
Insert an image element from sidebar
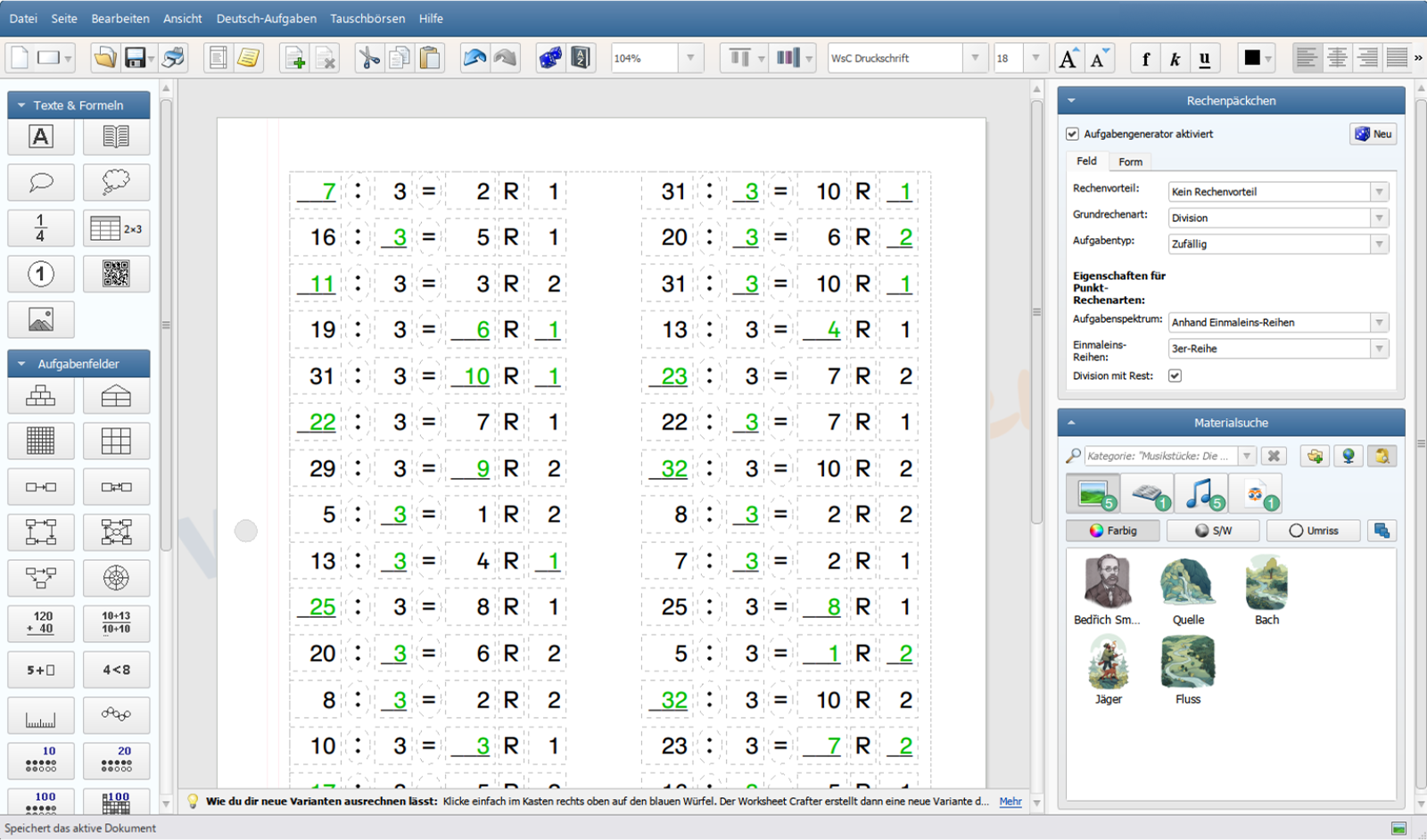point(40,319)
